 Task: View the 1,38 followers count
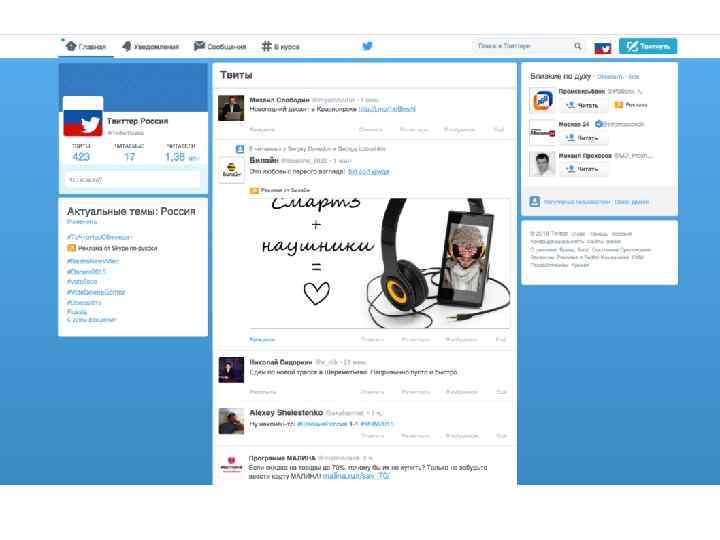[x=181, y=157]
